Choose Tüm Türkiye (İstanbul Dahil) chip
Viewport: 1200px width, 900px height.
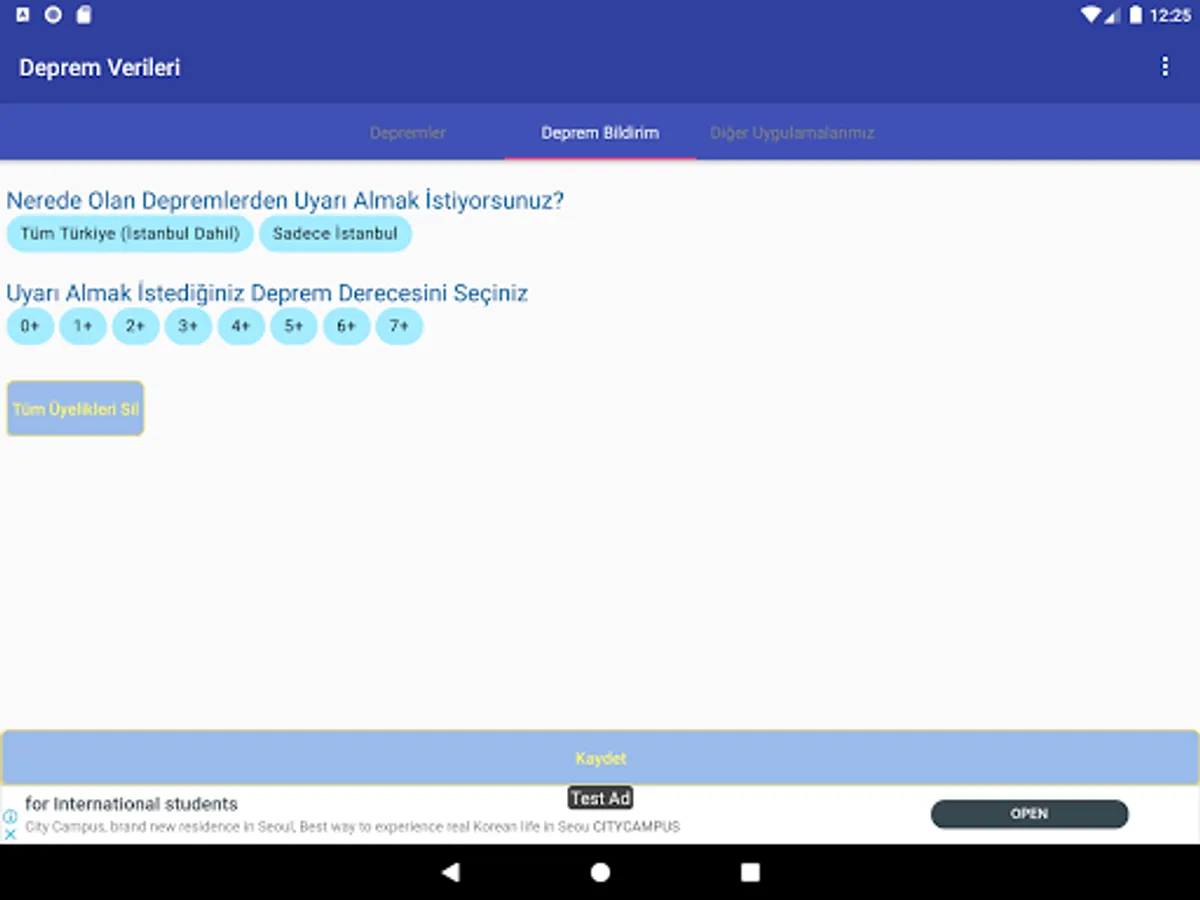coord(130,234)
